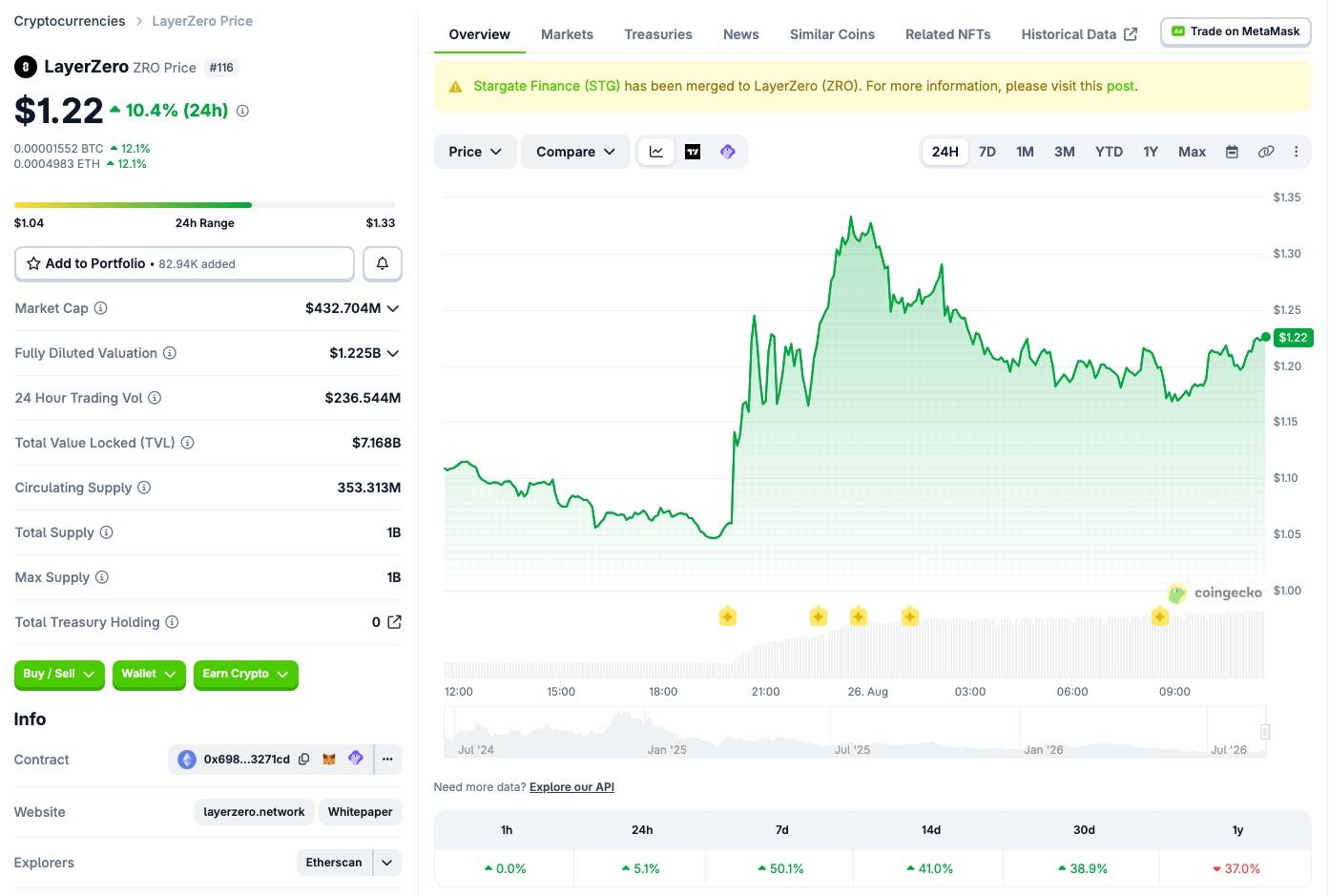Screen dimensions: 1329x896
Task: Show 24 Hour Trading Vol info tooltip
Action: [x=155, y=398]
